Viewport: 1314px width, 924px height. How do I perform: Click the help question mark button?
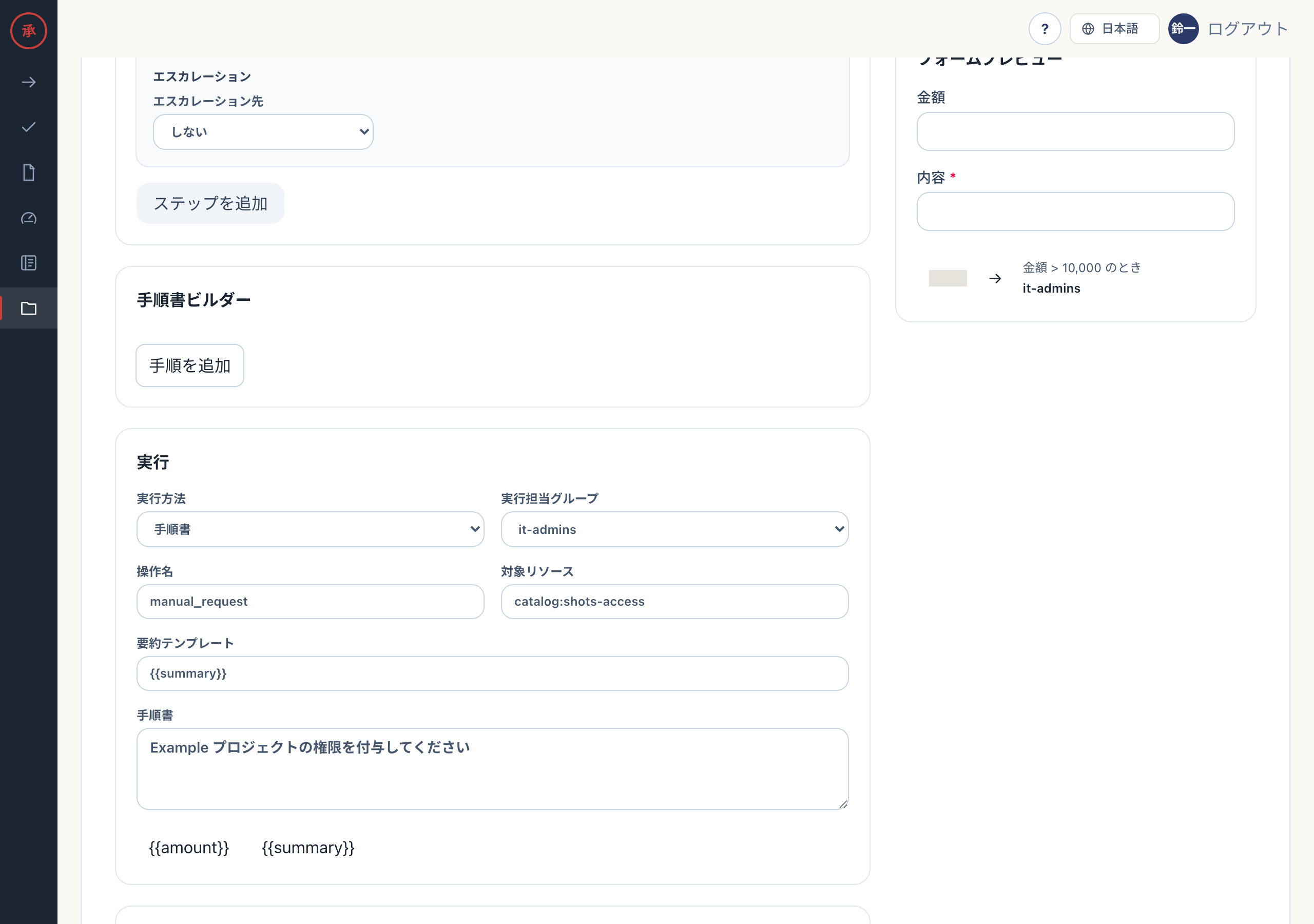click(x=1045, y=29)
